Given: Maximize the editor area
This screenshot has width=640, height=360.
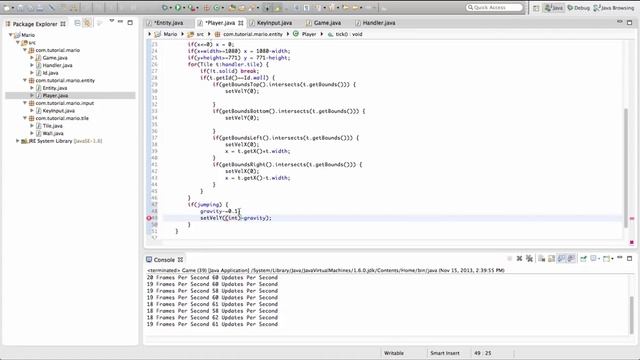Looking at the screenshot, I should 629,22.
